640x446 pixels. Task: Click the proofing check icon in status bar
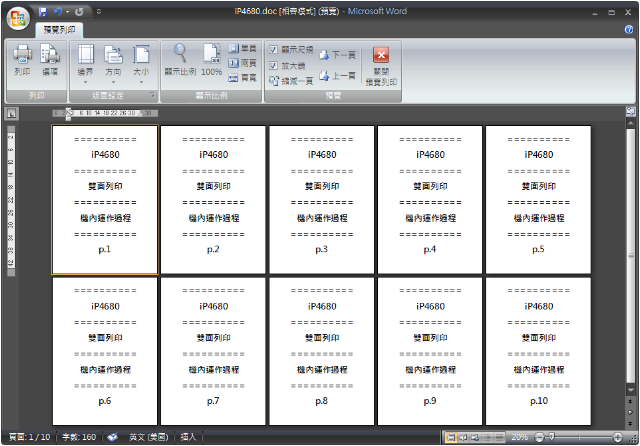(x=112, y=437)
